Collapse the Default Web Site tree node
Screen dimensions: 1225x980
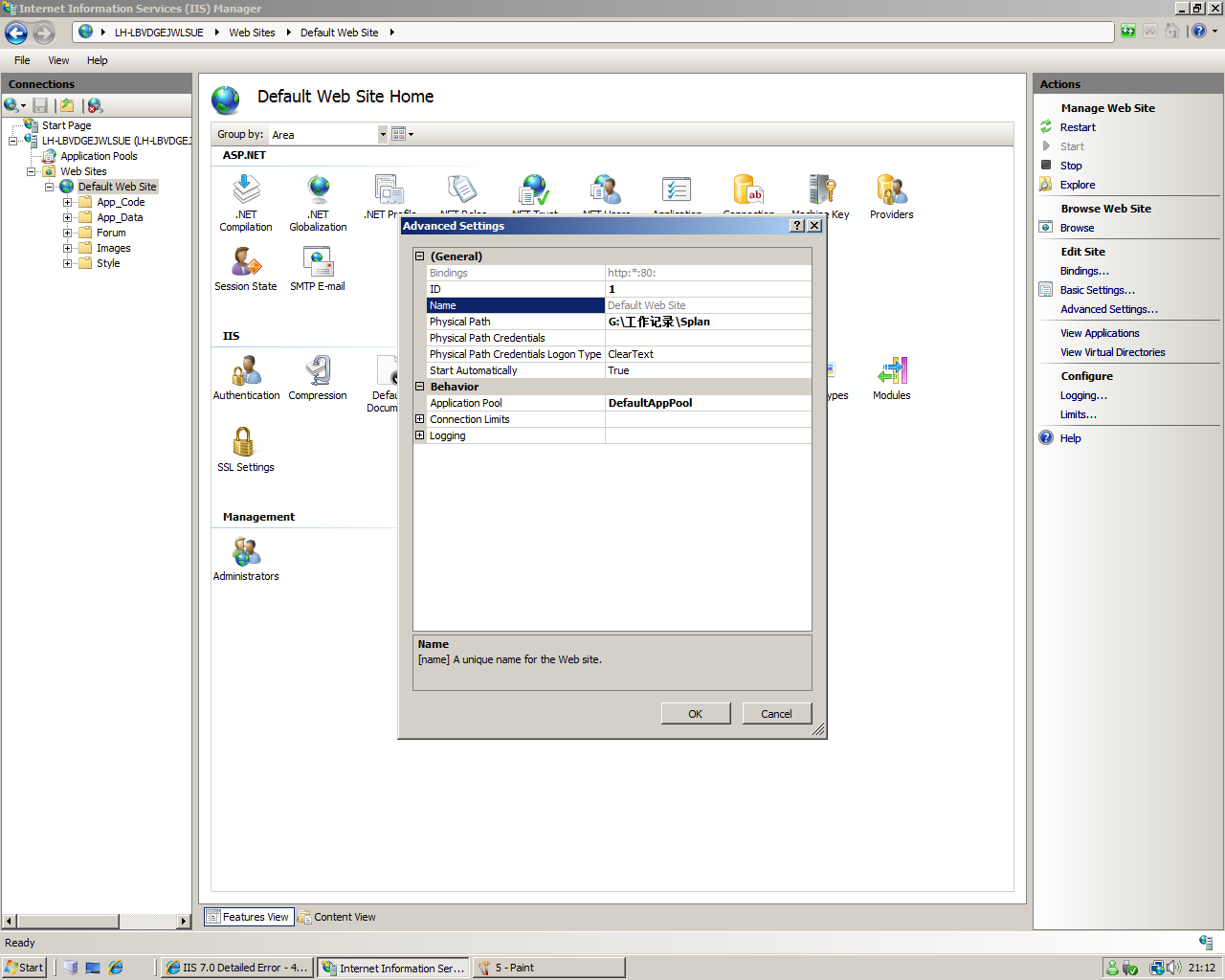(x=49, y=187)
